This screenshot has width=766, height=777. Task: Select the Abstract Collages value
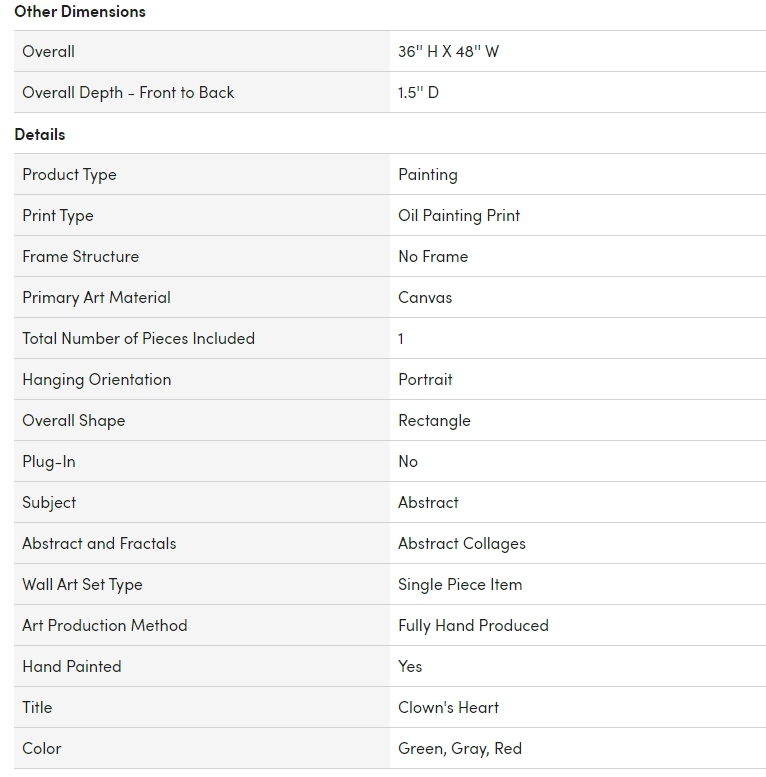point(461,544)
